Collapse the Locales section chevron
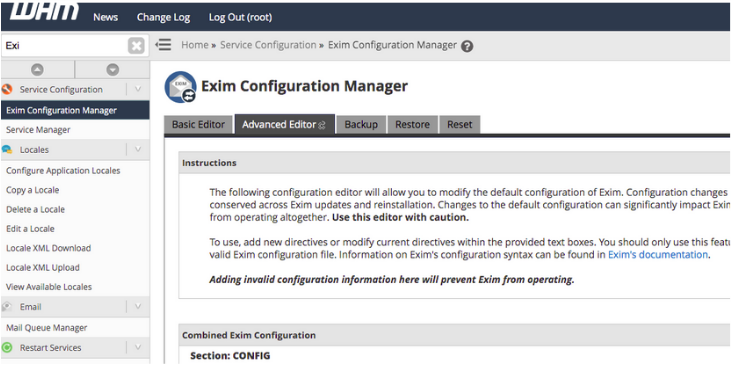The height and width of the screenshot is (373, 731). pyautogui.click(x=138, y=150)
